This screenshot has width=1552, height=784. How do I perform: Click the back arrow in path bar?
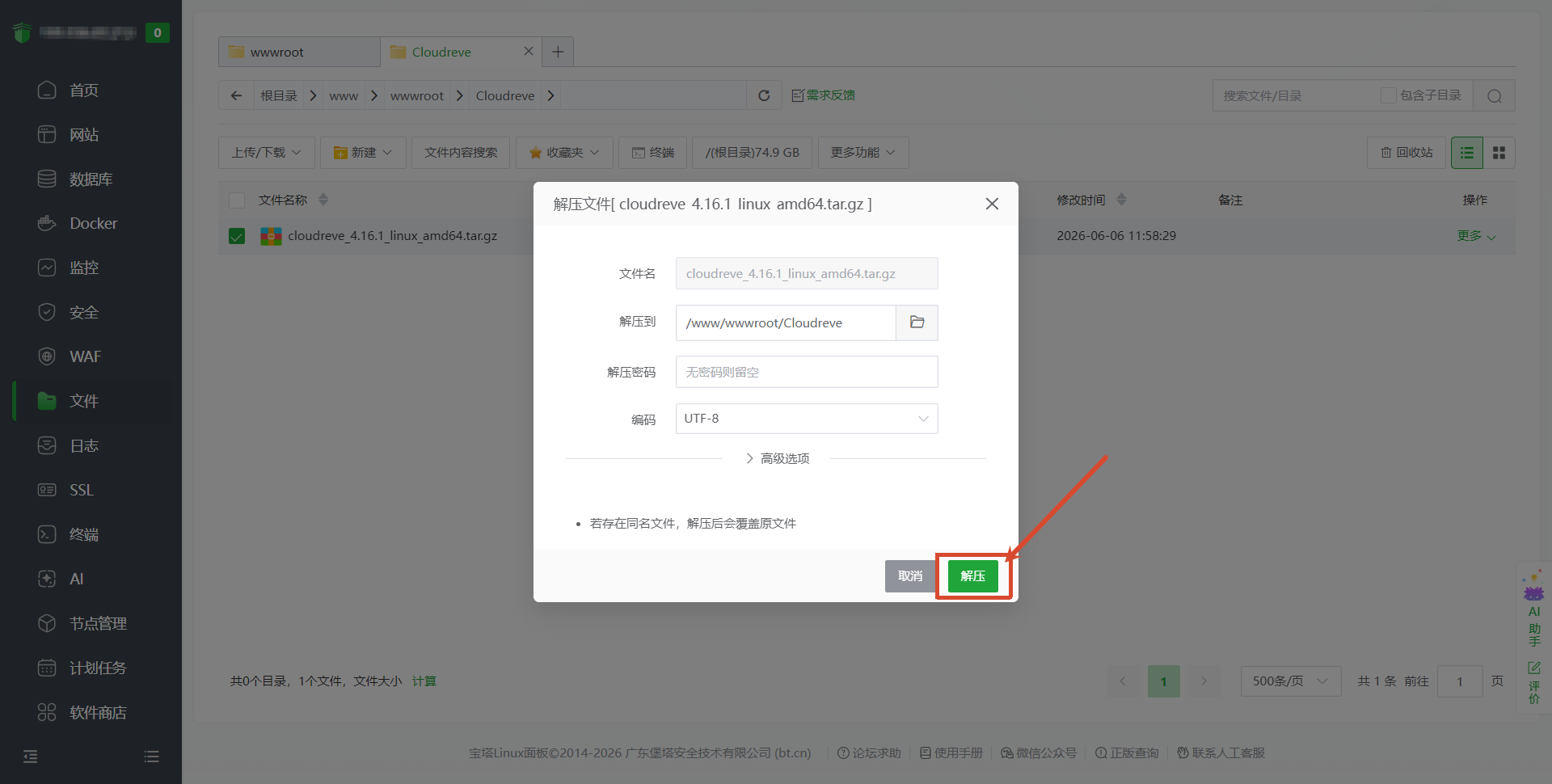pos(236,95)
